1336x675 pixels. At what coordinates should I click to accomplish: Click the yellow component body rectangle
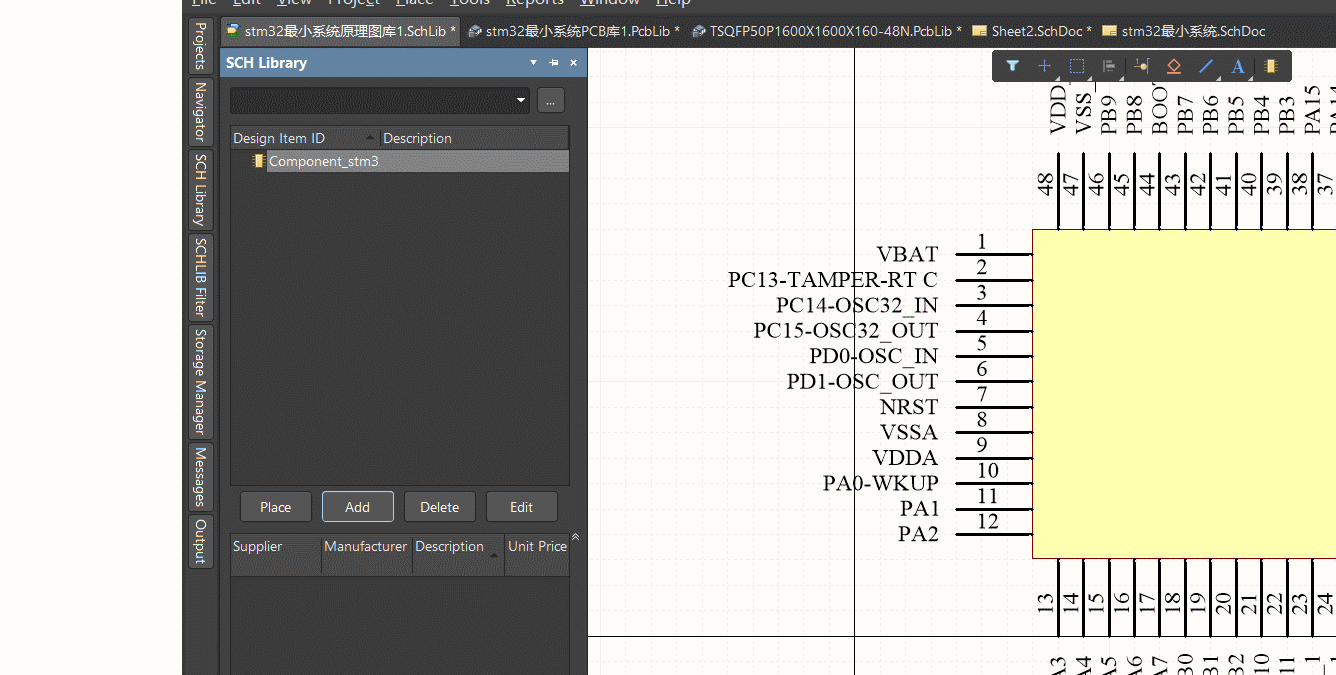point(1184,394)
